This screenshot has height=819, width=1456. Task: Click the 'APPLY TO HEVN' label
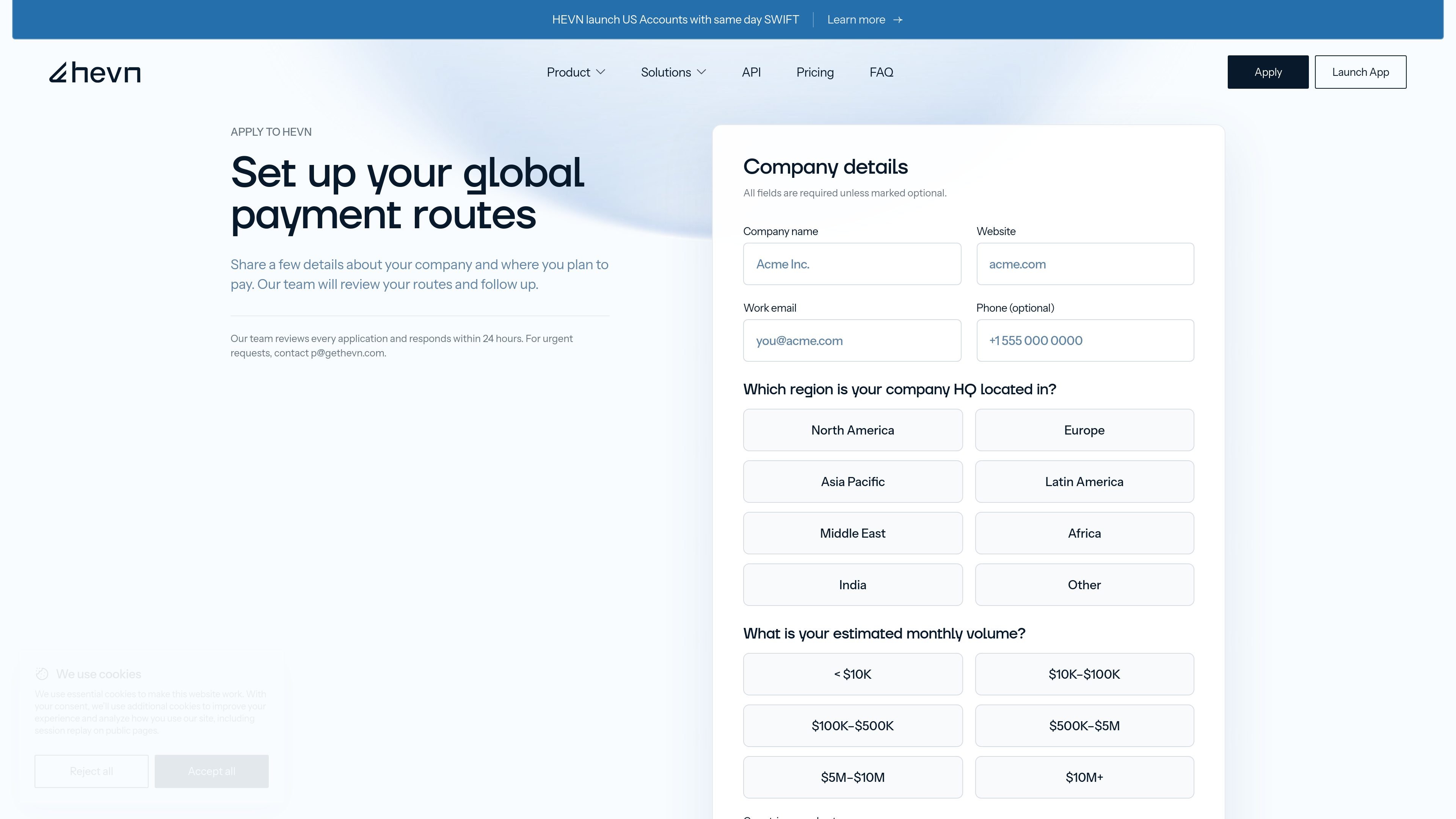(271, 132)
